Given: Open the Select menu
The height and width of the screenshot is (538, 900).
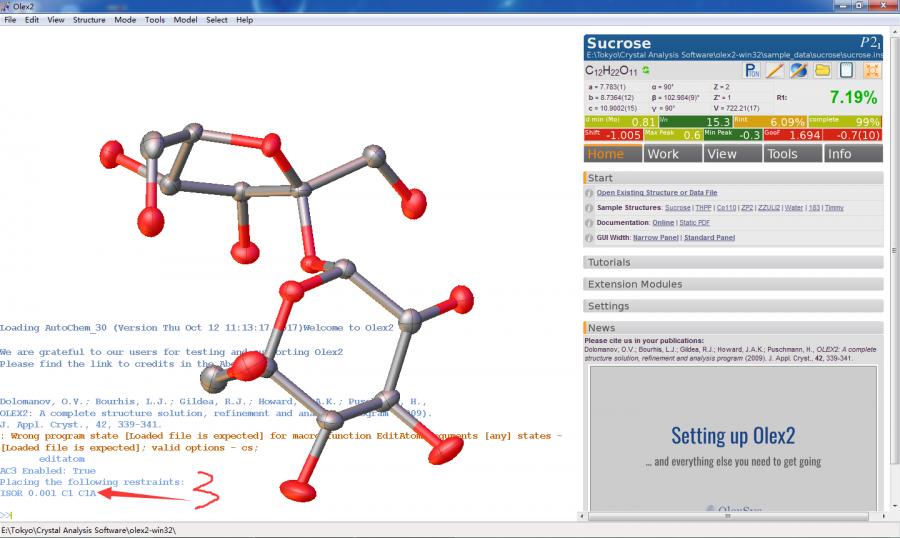Looking at the screenshot, I should [x=217, y=20].
